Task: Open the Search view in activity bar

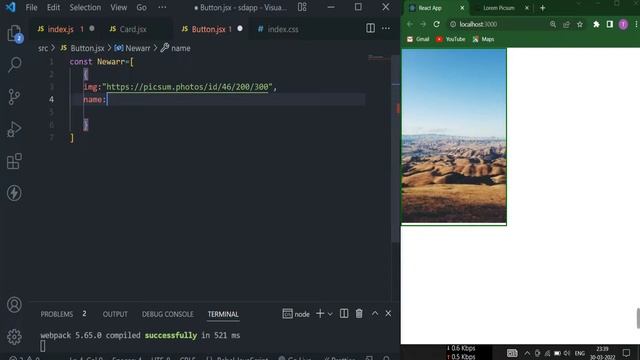Action: pos(14,64)
